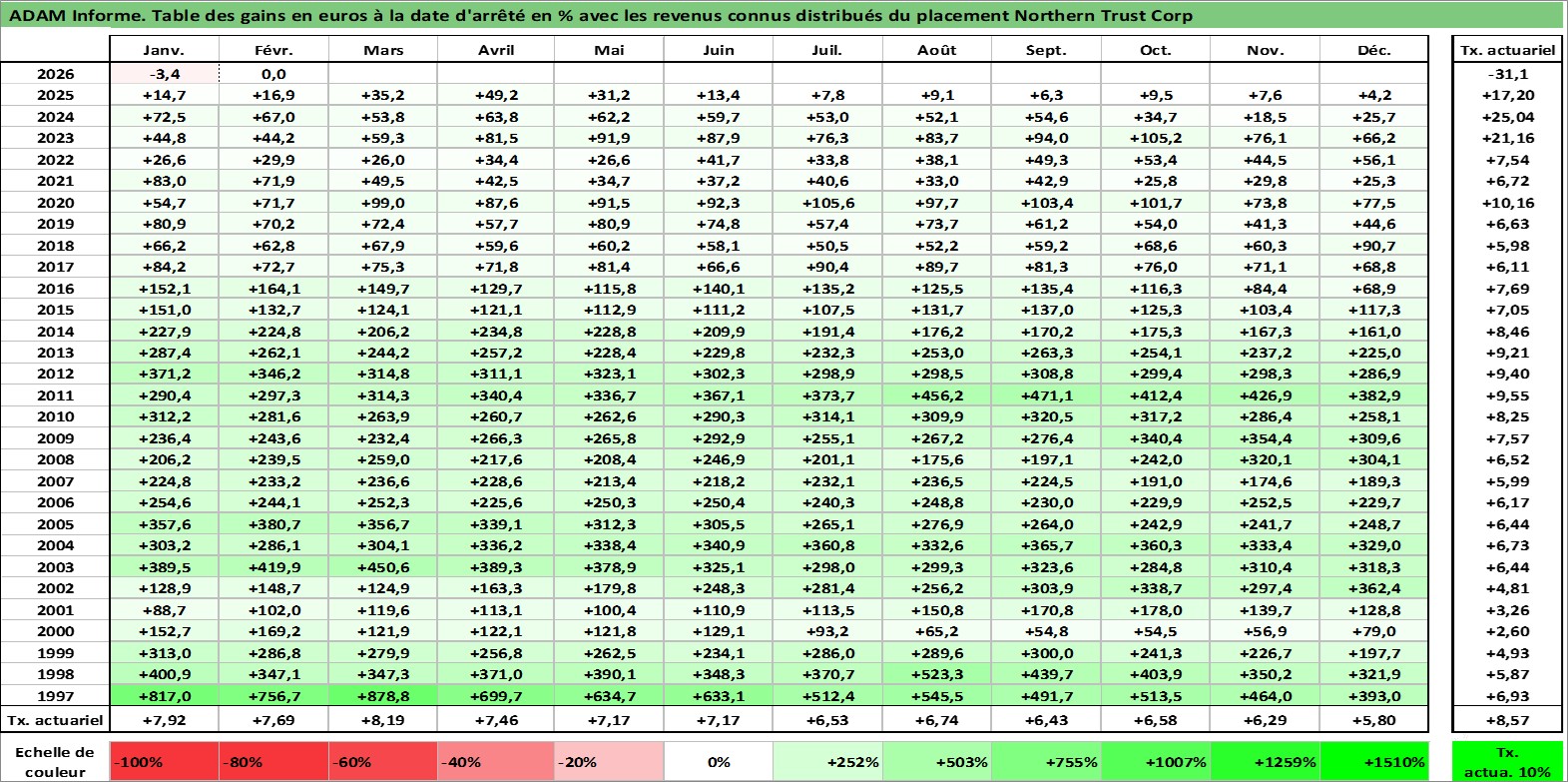This screenshot has width=1568, height=782.
Task: Click the +471,1 cell for Sept. 2011
Action: 1046,395
